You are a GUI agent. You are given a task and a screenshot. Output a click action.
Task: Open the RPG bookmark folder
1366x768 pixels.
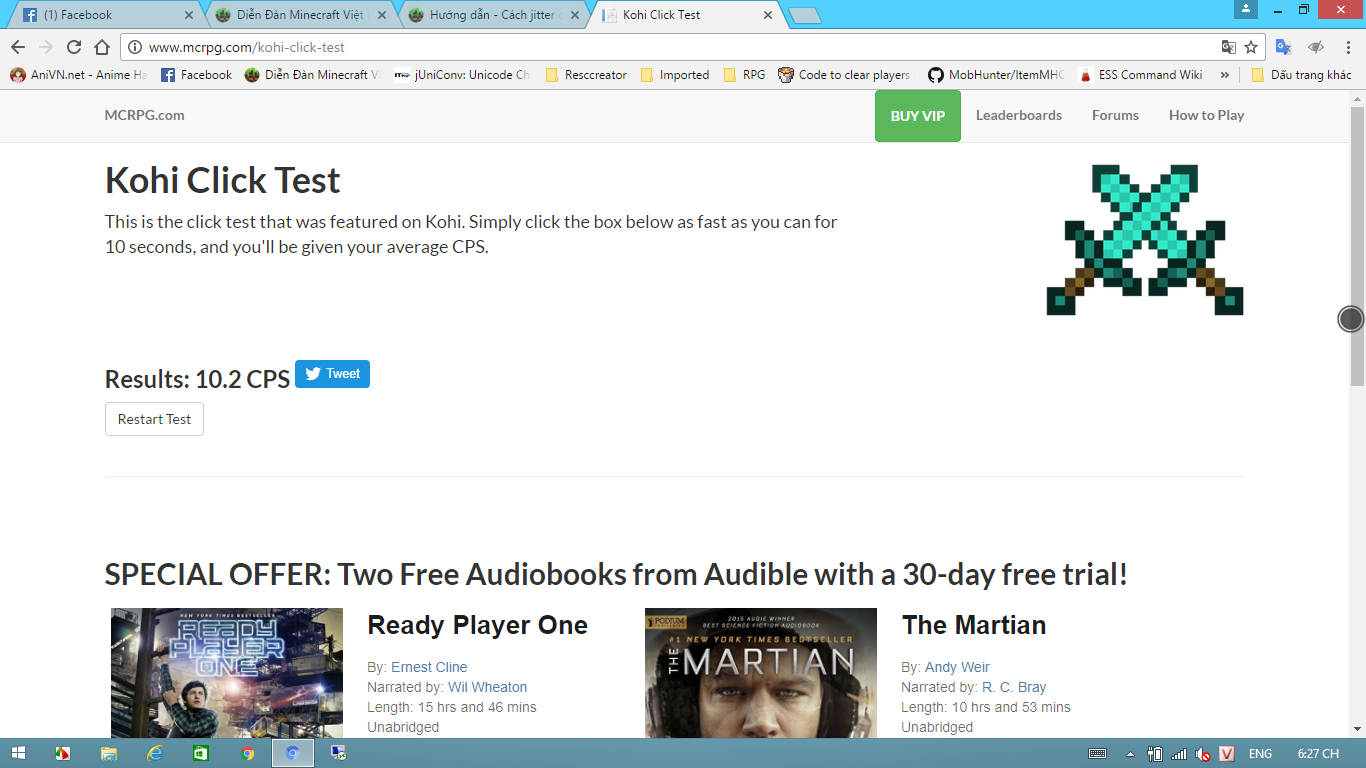[744, 75]
